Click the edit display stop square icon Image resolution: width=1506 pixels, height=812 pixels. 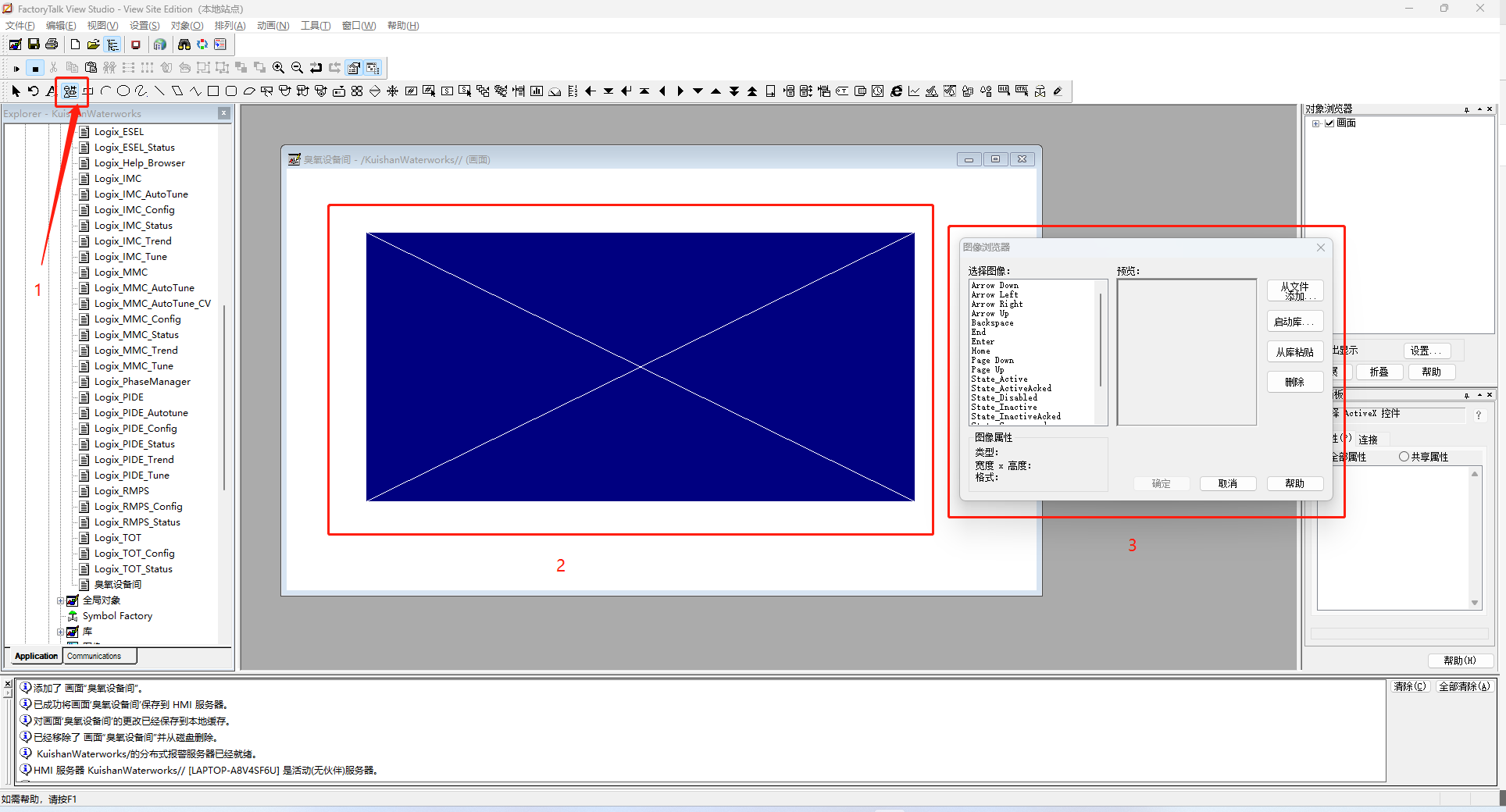pyautogui.click(x=35, y=68)
